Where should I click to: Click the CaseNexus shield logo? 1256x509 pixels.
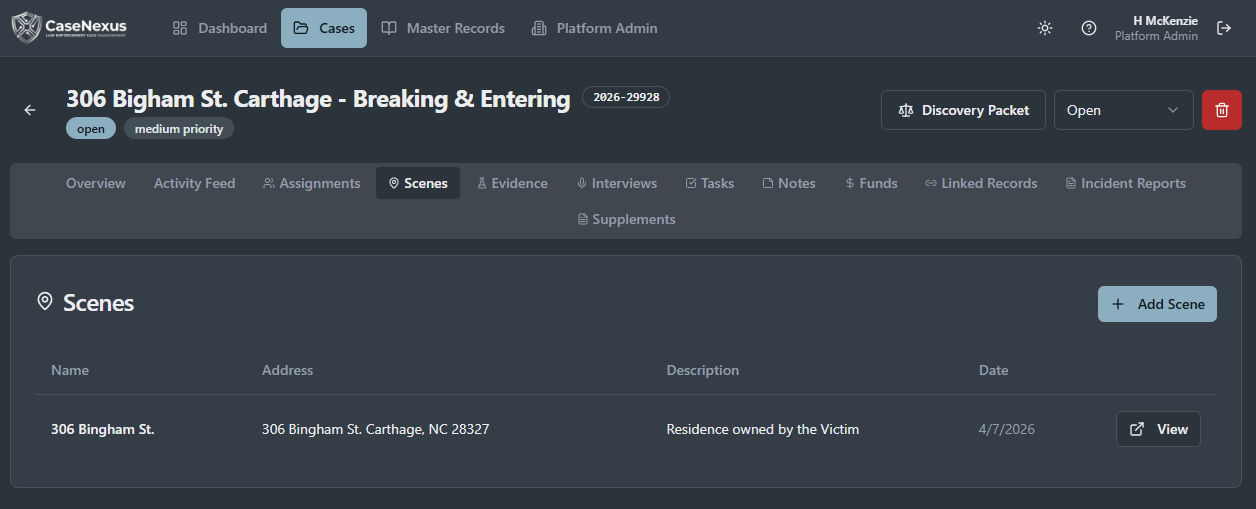[27, 28]
